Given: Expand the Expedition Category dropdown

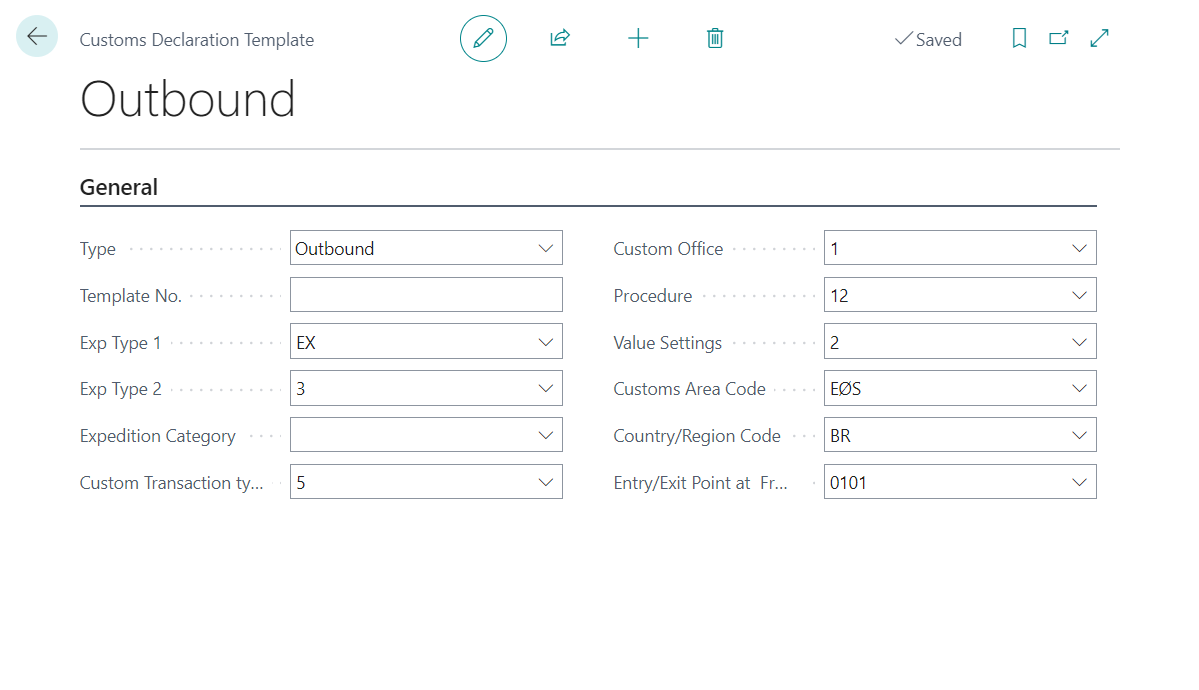Looking at the screenshot, I should (546, 435).
